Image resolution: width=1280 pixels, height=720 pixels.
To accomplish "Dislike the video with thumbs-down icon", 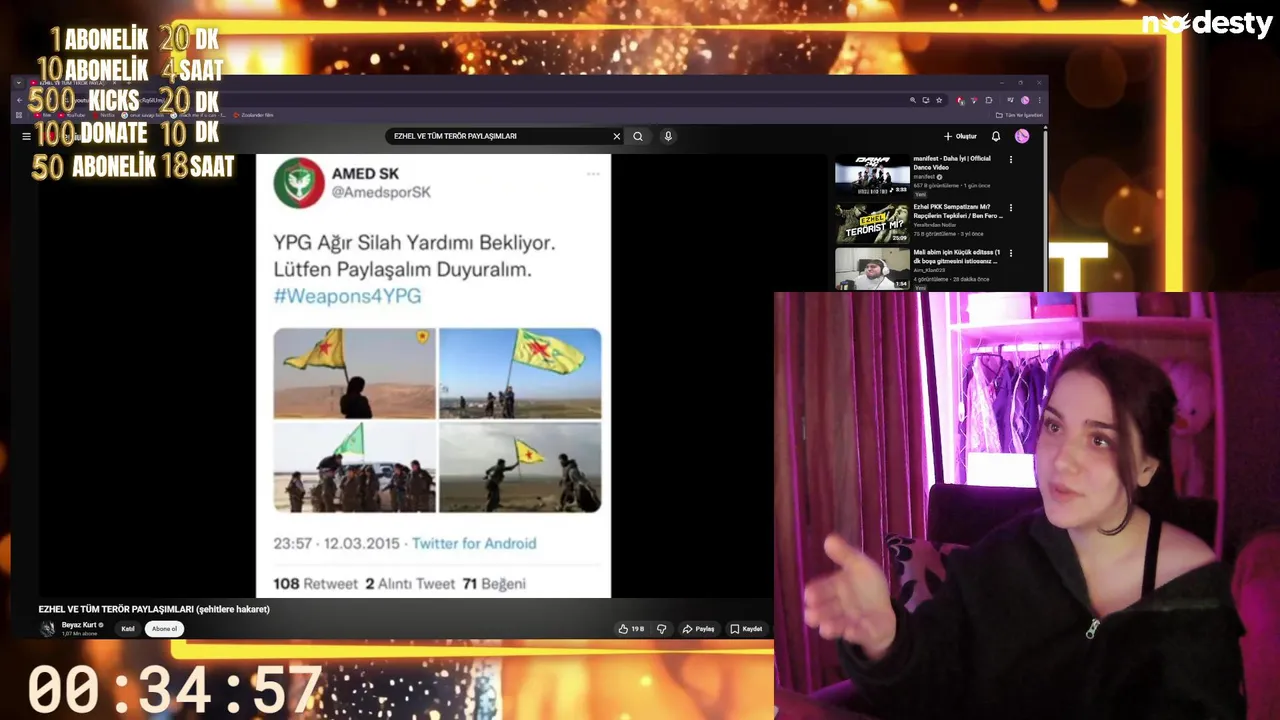I will [x=661, y=629].
